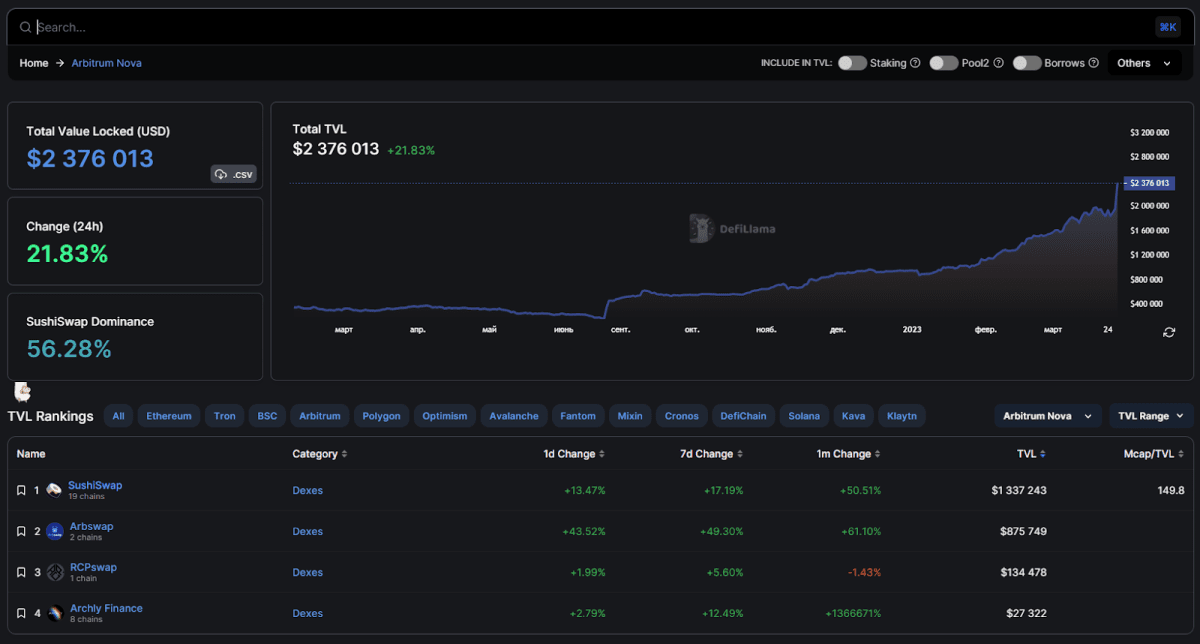Click the SushiSwap TVL value $1 337 243
The width and height of the screenshot is (1200, 644).
[1019, 490]
